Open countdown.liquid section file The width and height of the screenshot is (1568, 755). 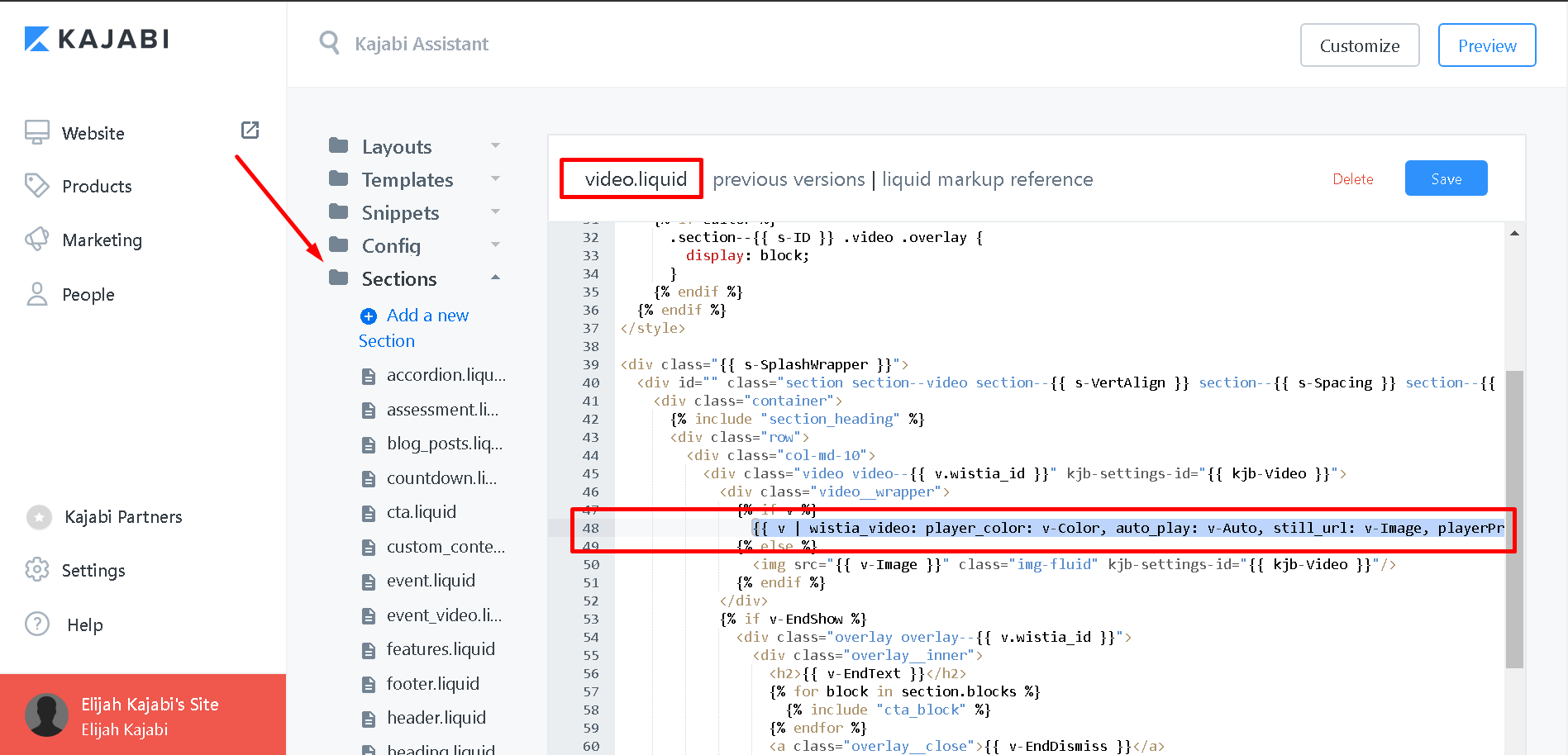(x=441, y=478)
